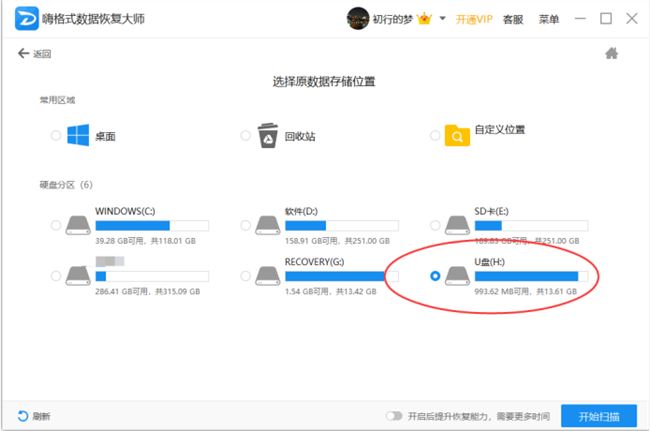Click the U盘(H:) drive icon

coord(457,276)
